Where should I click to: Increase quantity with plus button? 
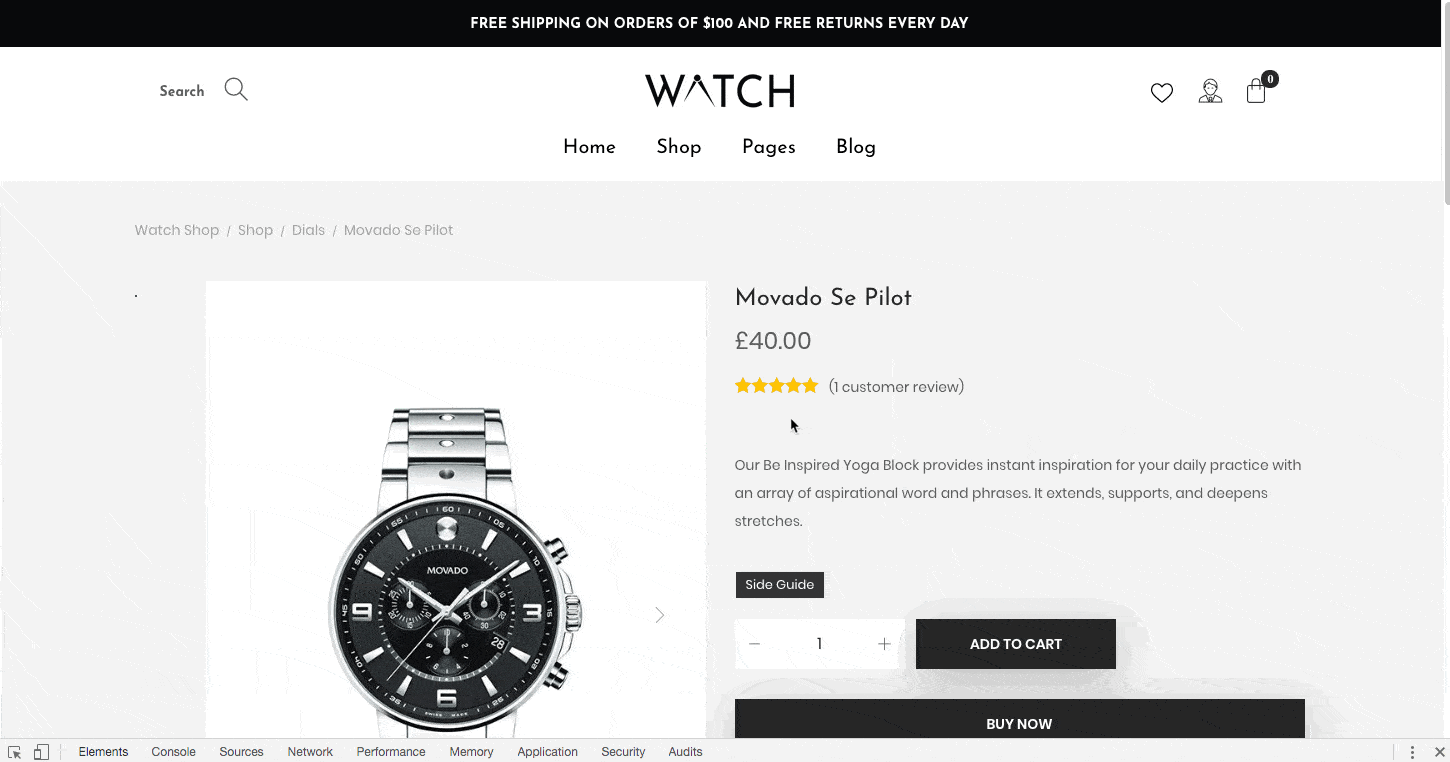[x=884, y=644]
